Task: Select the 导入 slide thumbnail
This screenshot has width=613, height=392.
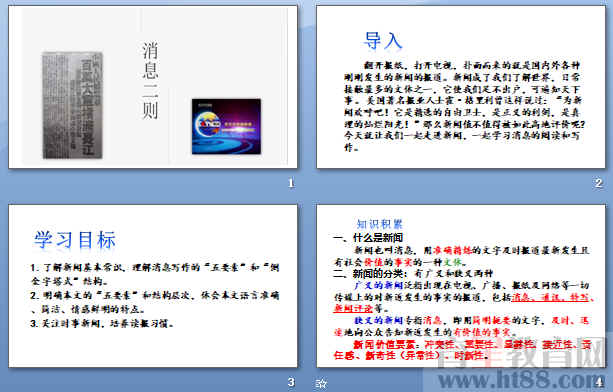Action: pyautogui.click(x=461, y=87)
